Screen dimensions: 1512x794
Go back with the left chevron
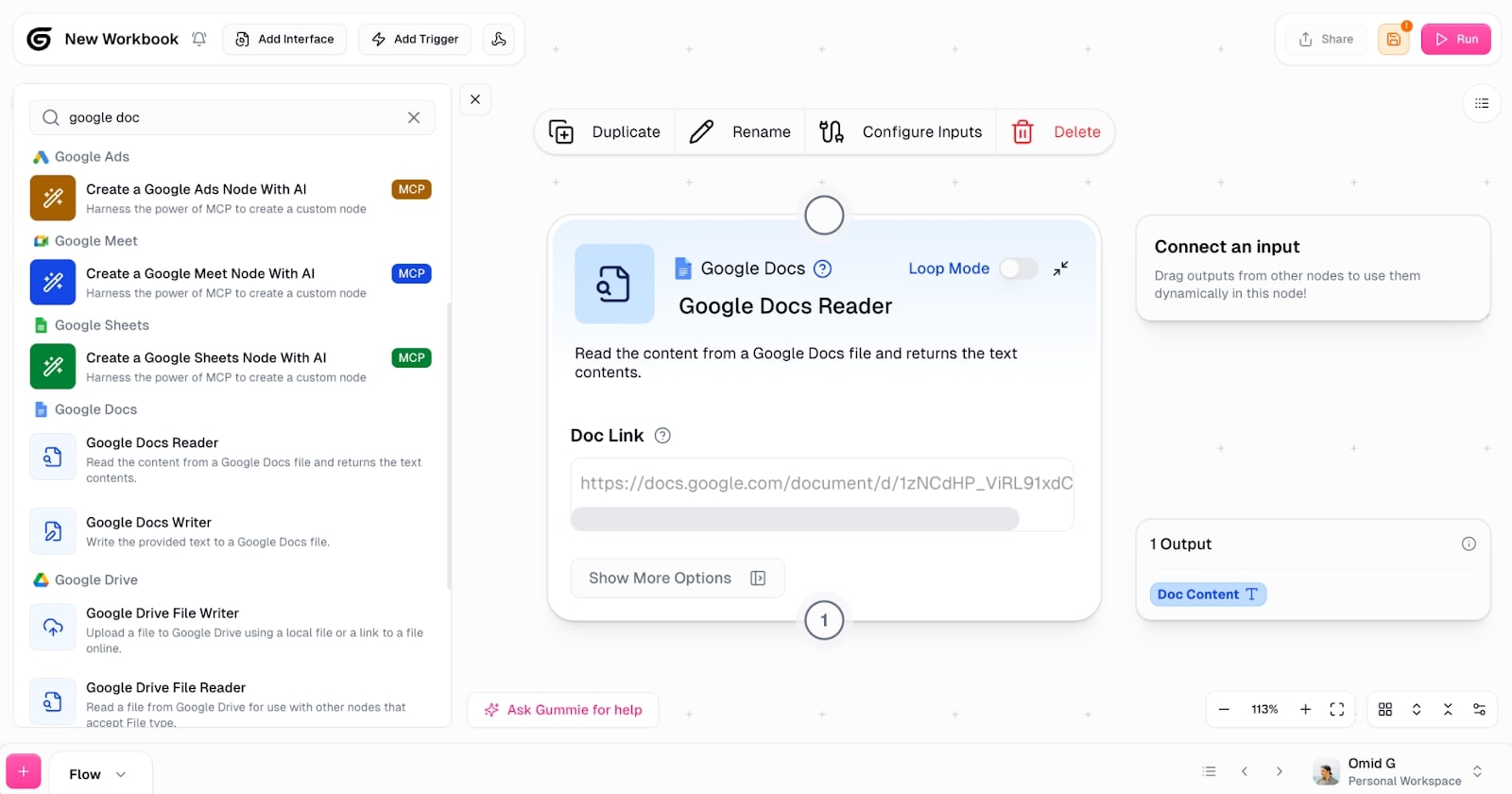click(1245, 771)
